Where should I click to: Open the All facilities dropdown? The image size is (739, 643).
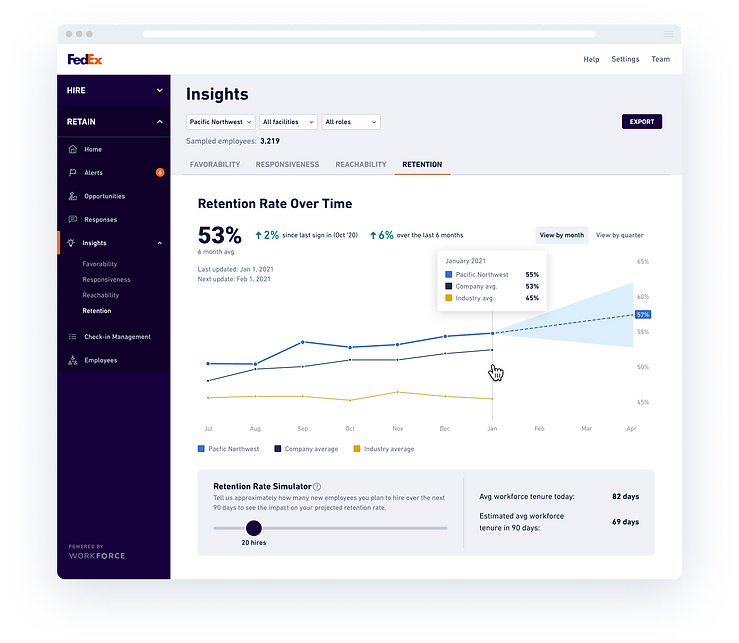[x=288, y=122]
